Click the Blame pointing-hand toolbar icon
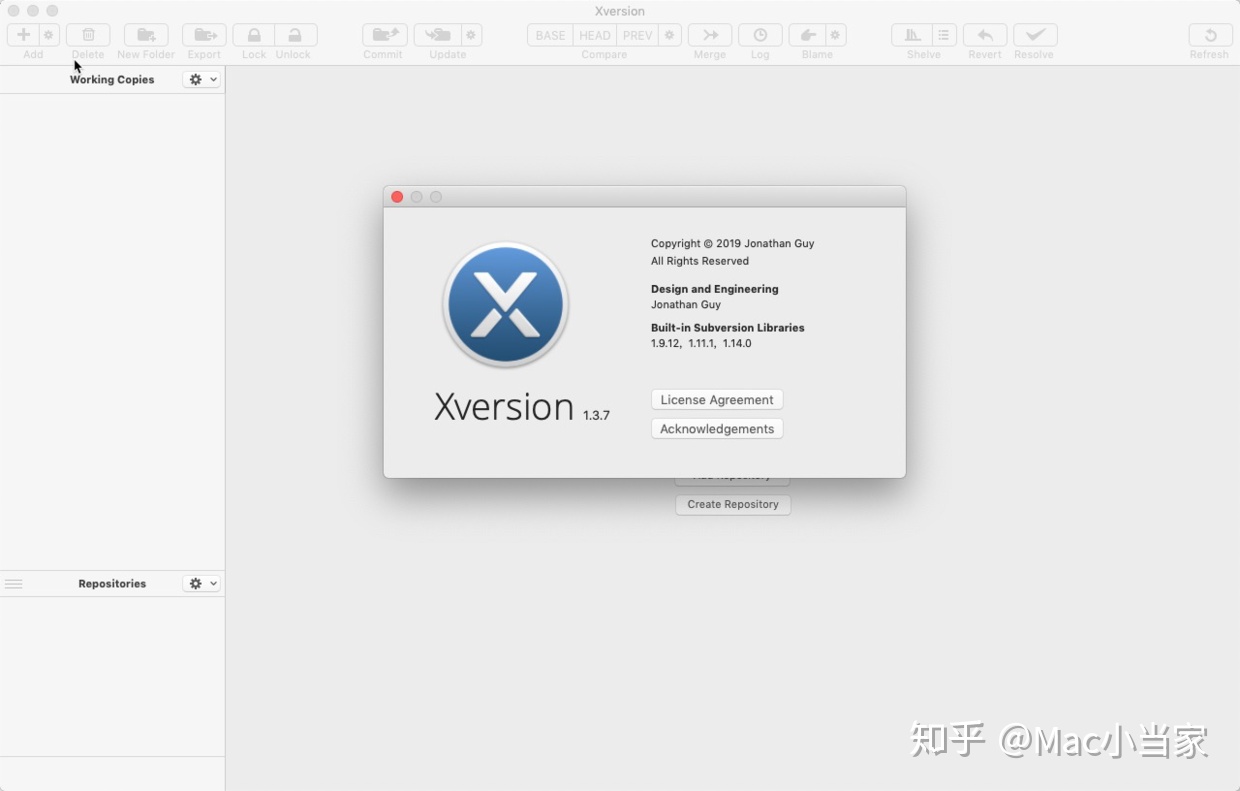This screenshot has height=791, width=1240. click(808, 35)
